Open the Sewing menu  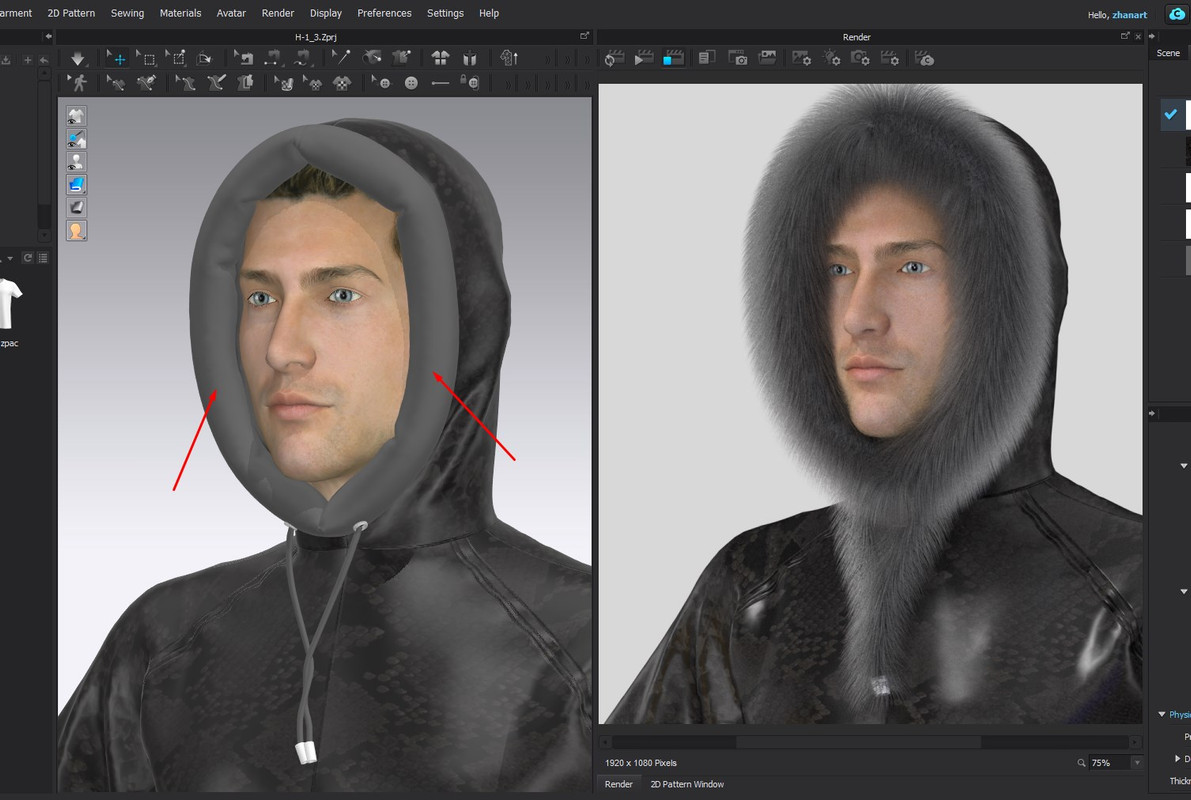pos(127,13)
